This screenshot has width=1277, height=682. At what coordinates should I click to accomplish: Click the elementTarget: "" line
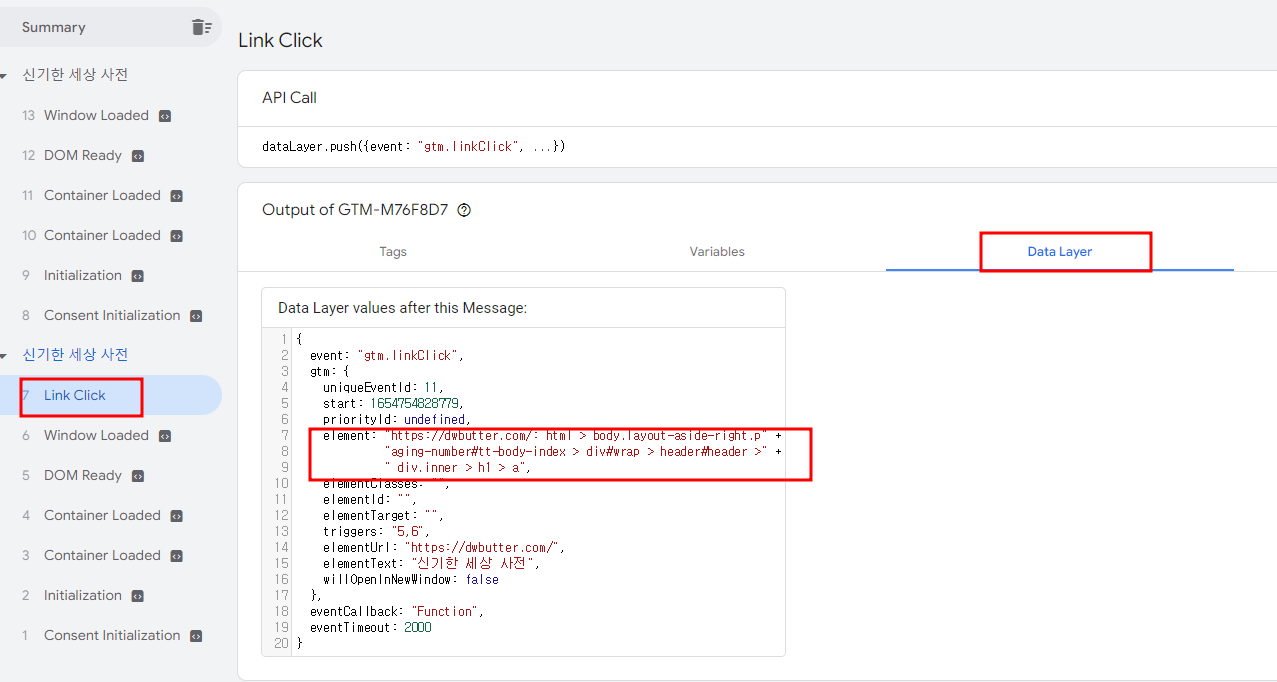point(383,515)
